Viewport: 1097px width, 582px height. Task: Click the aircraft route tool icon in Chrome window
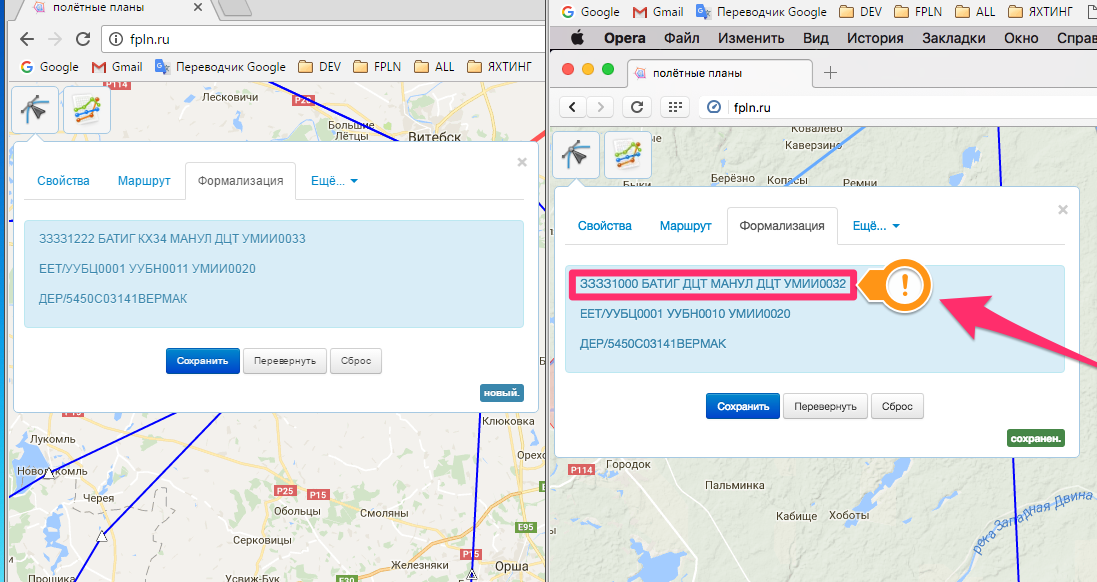click(35, 109)
